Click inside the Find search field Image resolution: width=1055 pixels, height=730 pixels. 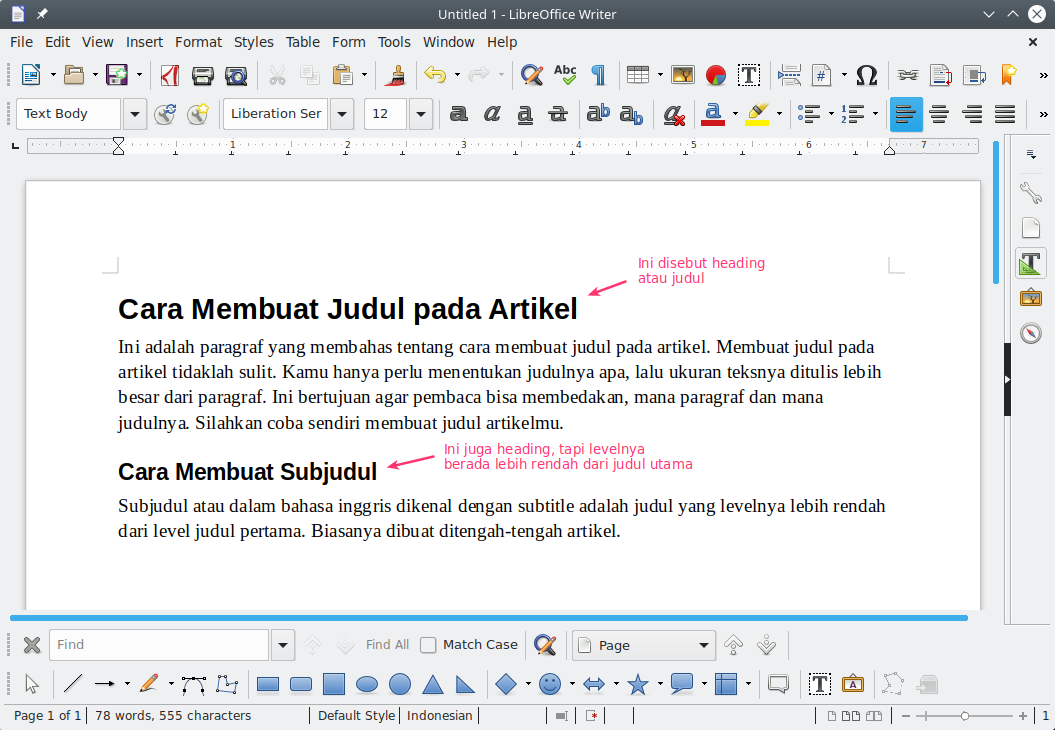click(x=158, y=644)
